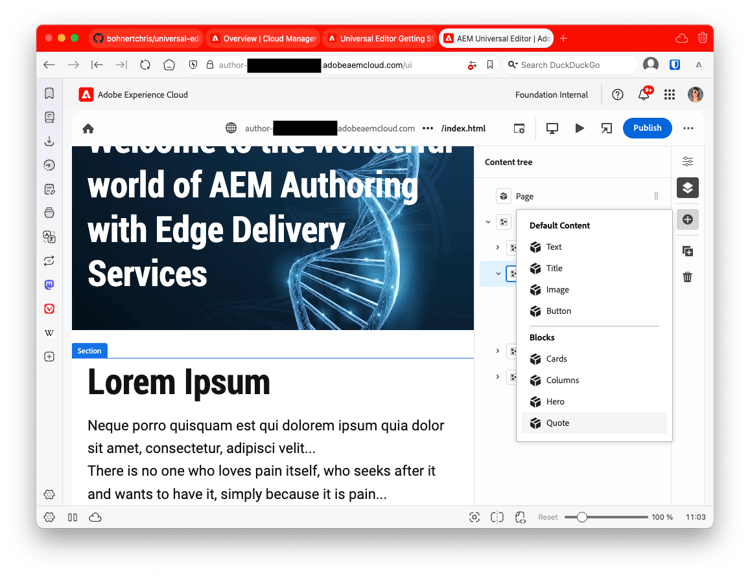Add Text default content

point(594,247)
